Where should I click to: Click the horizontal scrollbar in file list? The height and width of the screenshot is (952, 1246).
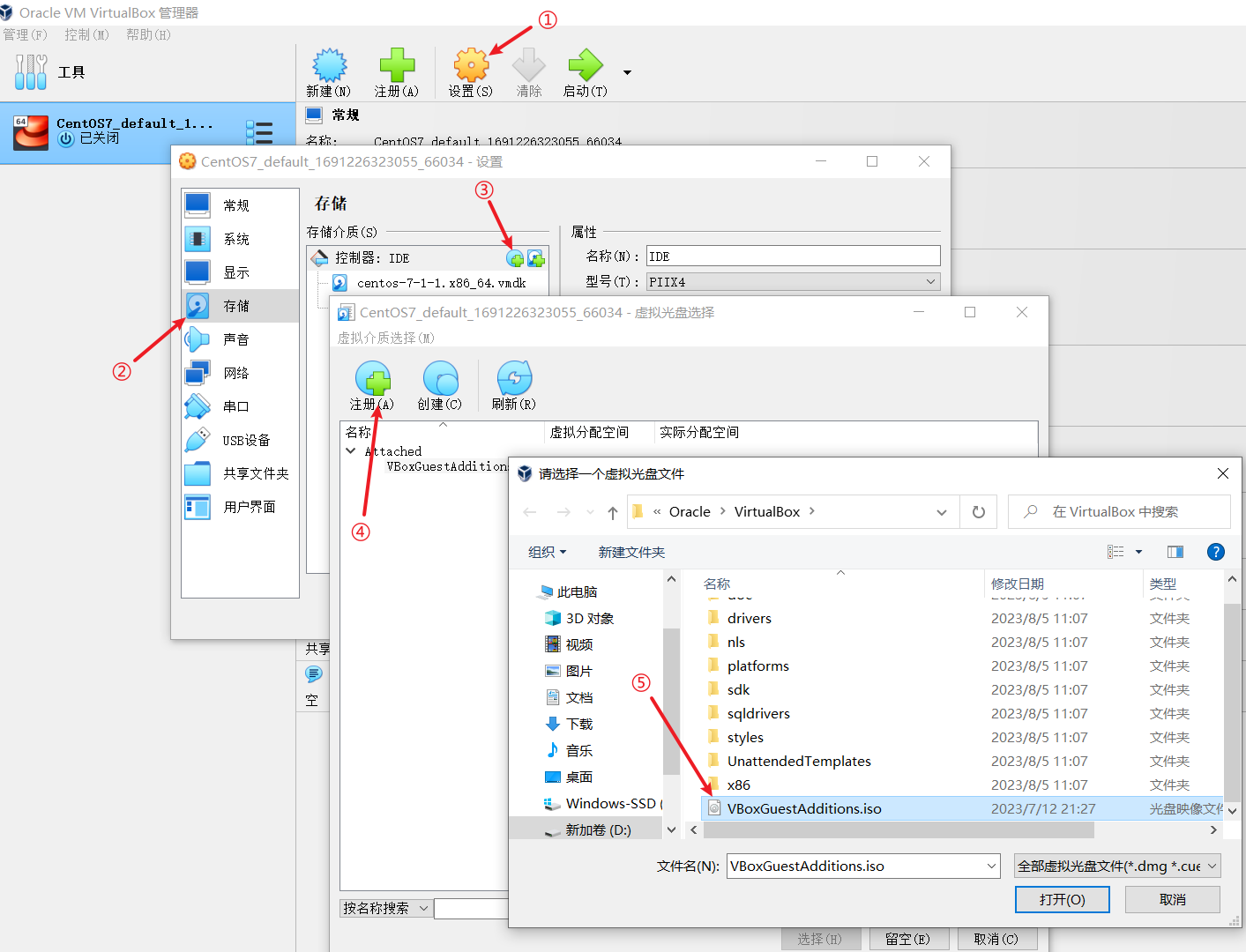pos(898,829)
